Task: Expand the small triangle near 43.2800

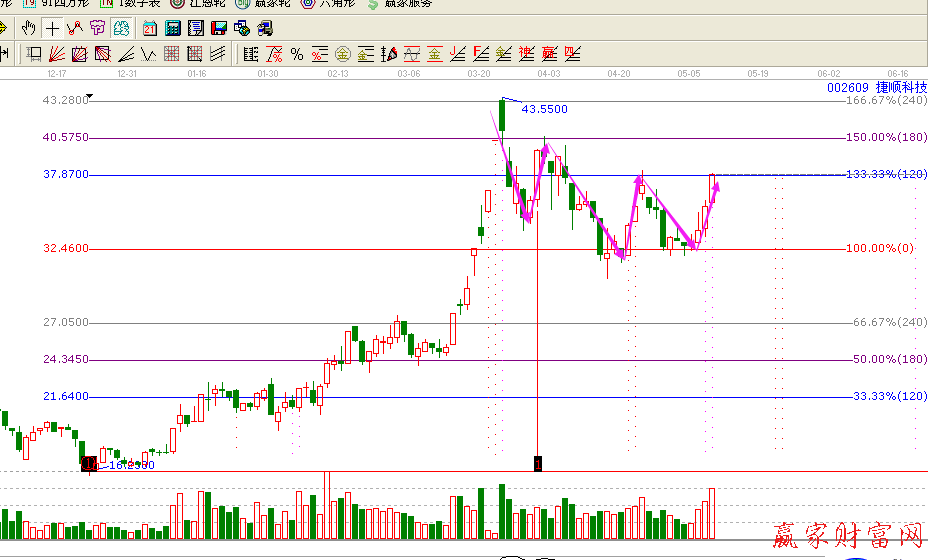Action: pyautogui.click(x=91, y=98)
